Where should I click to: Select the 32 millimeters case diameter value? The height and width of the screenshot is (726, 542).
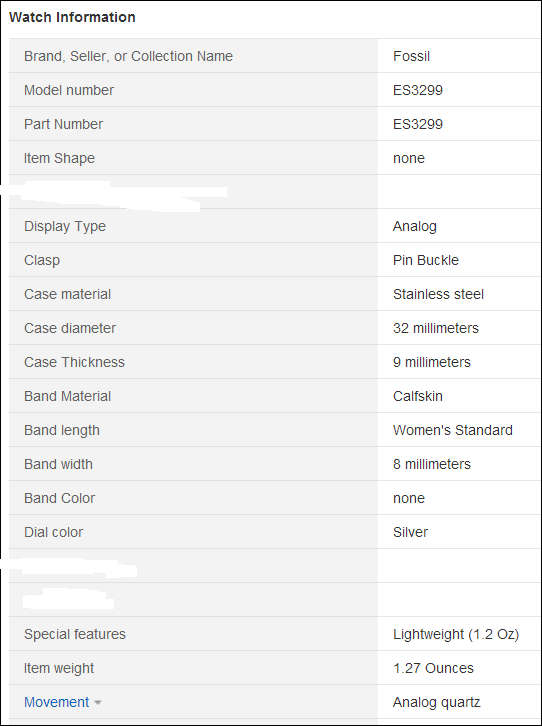[x=436, y=328]
